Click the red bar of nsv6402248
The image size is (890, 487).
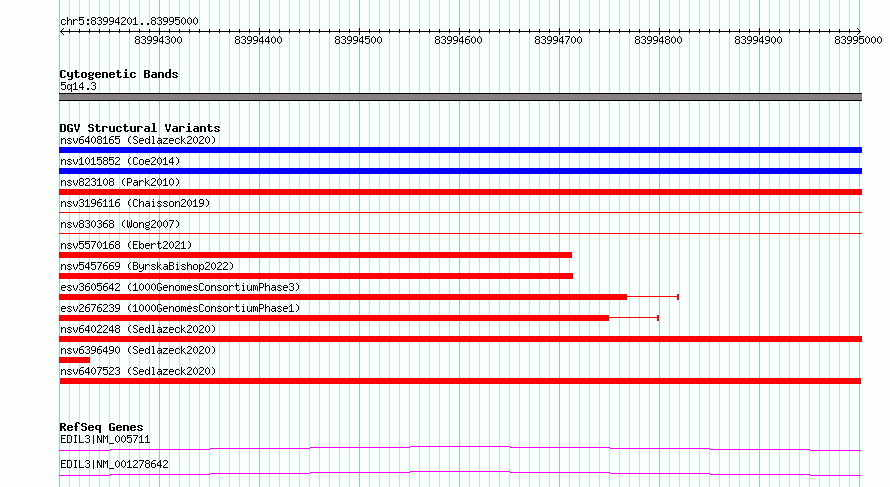pyautogui.click(x=460, y=339)
